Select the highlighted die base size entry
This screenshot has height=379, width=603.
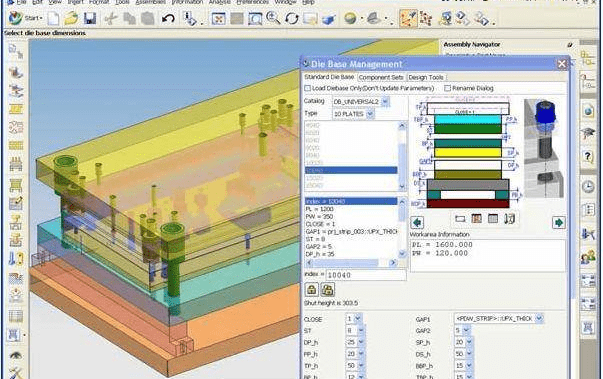351,170
